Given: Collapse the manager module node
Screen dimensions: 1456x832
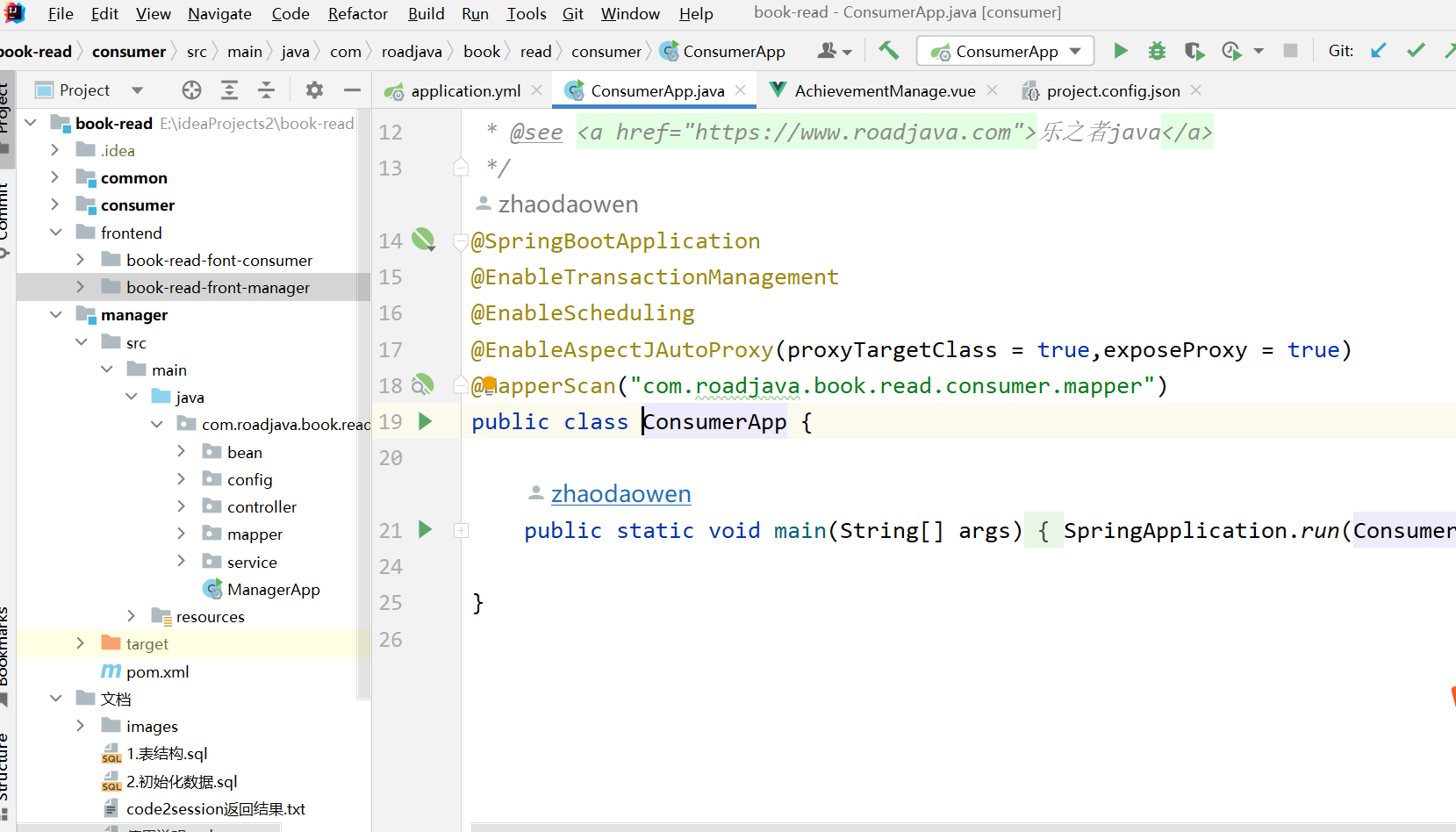Looking at the screenshot, I should pyautogui.click(x=56, y=315).
